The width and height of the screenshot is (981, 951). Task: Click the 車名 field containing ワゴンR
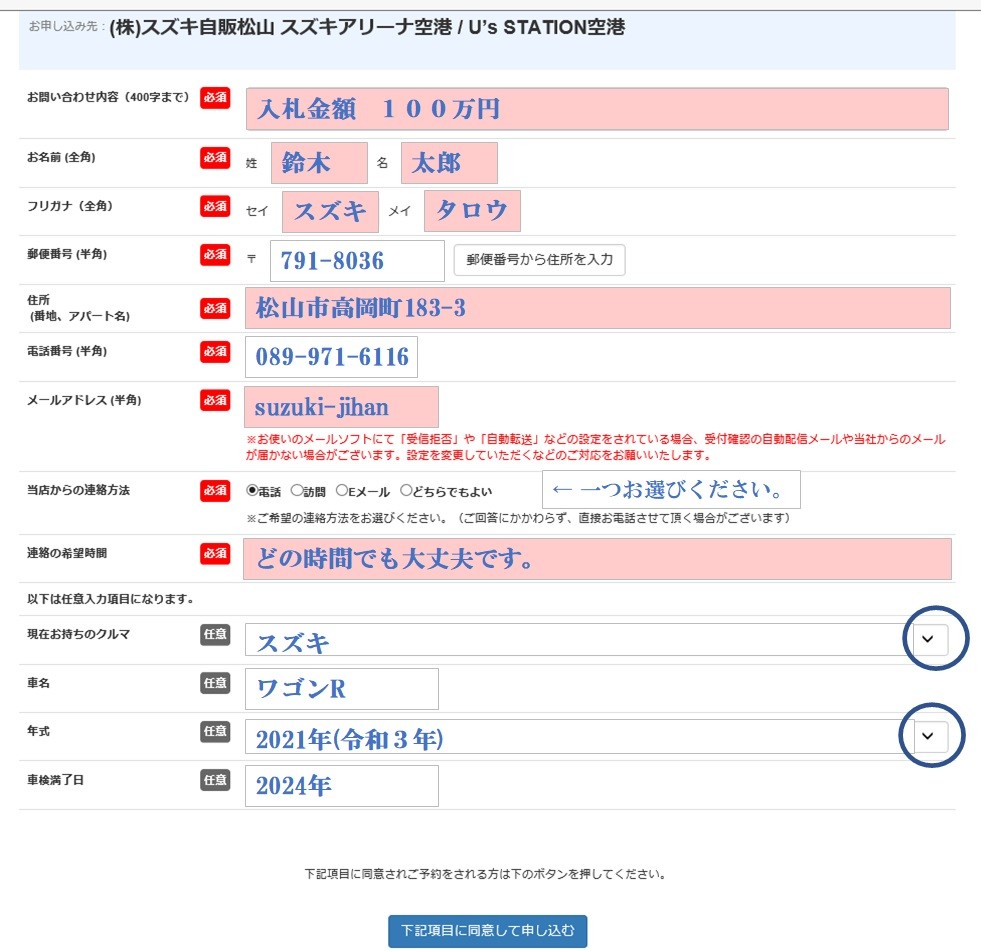[x=342, y=689]
